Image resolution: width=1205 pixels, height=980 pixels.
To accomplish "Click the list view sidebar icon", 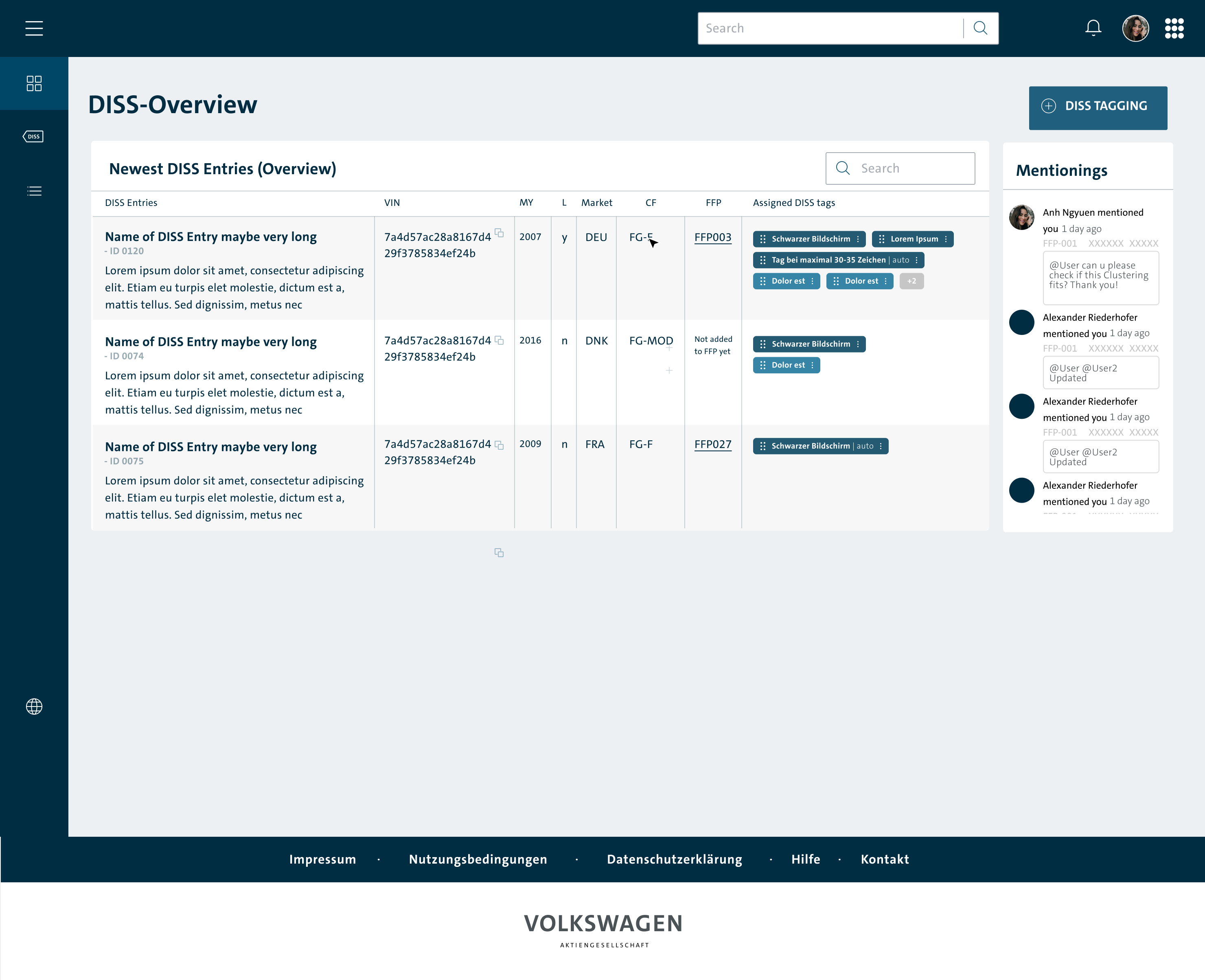I will pos(34,191).
